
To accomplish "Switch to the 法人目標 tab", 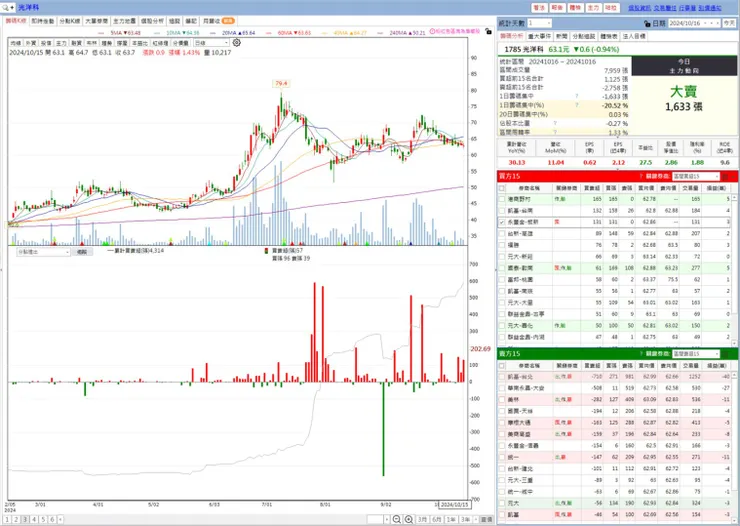I will (x=634, y=36).
